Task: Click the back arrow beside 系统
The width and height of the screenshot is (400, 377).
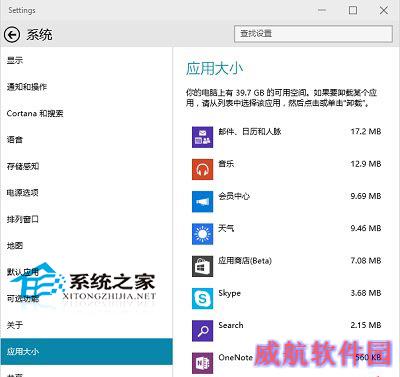Action: coord(12,35)
